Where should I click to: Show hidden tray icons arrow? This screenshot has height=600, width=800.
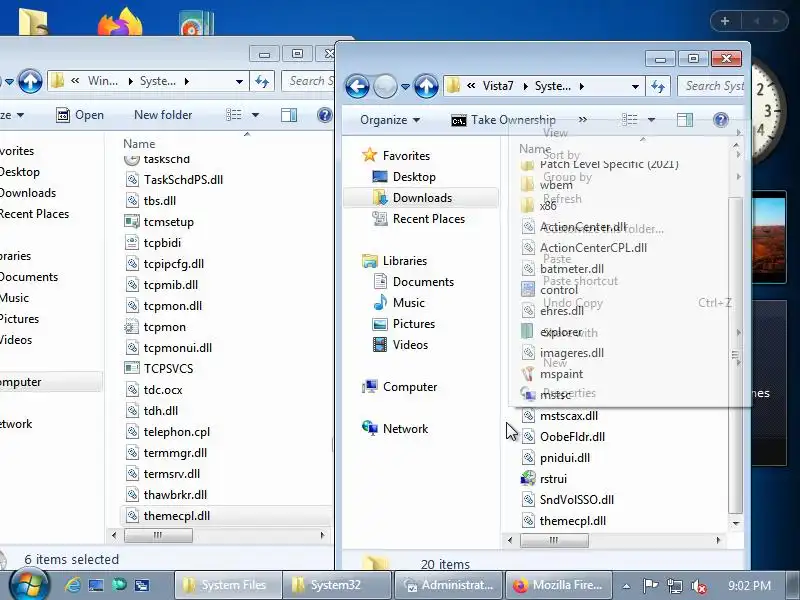point(626,586)
